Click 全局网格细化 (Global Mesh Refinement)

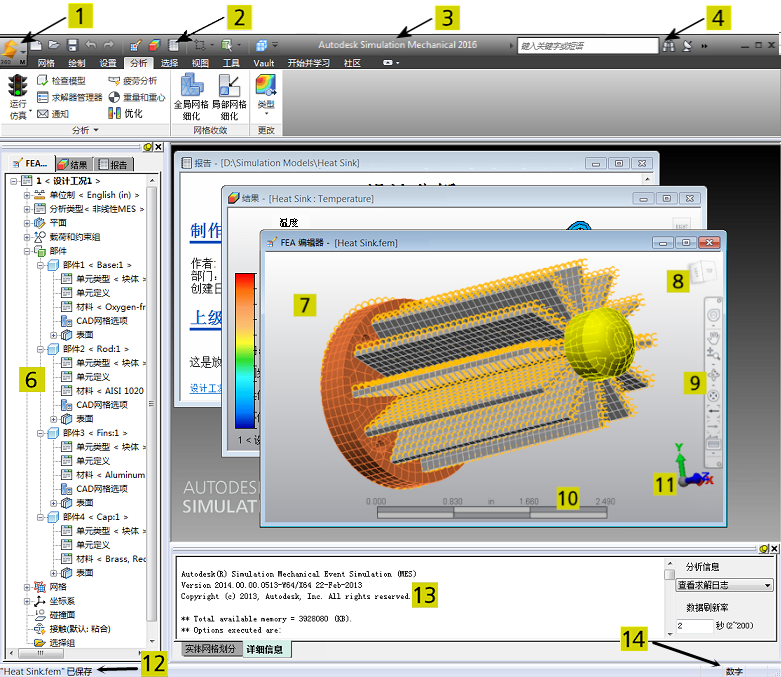coord(191,97)
